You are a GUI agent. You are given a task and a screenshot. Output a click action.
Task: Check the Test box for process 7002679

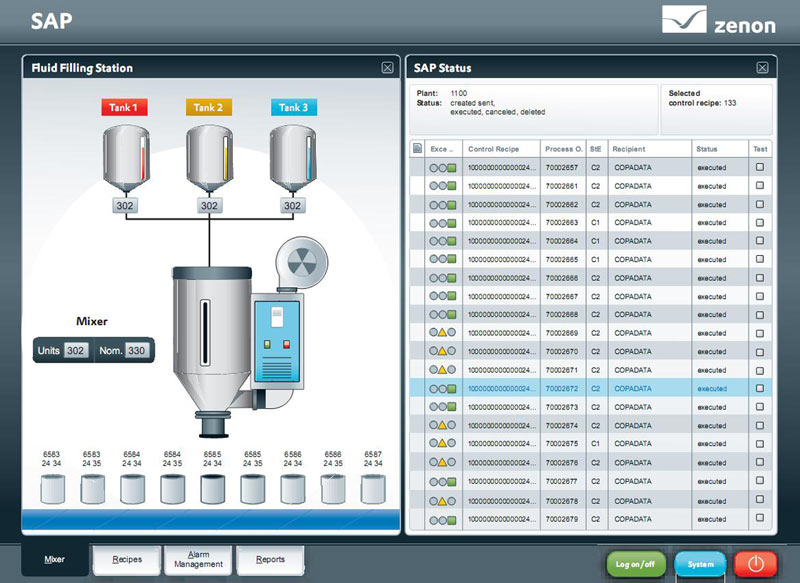coord(760,518)
